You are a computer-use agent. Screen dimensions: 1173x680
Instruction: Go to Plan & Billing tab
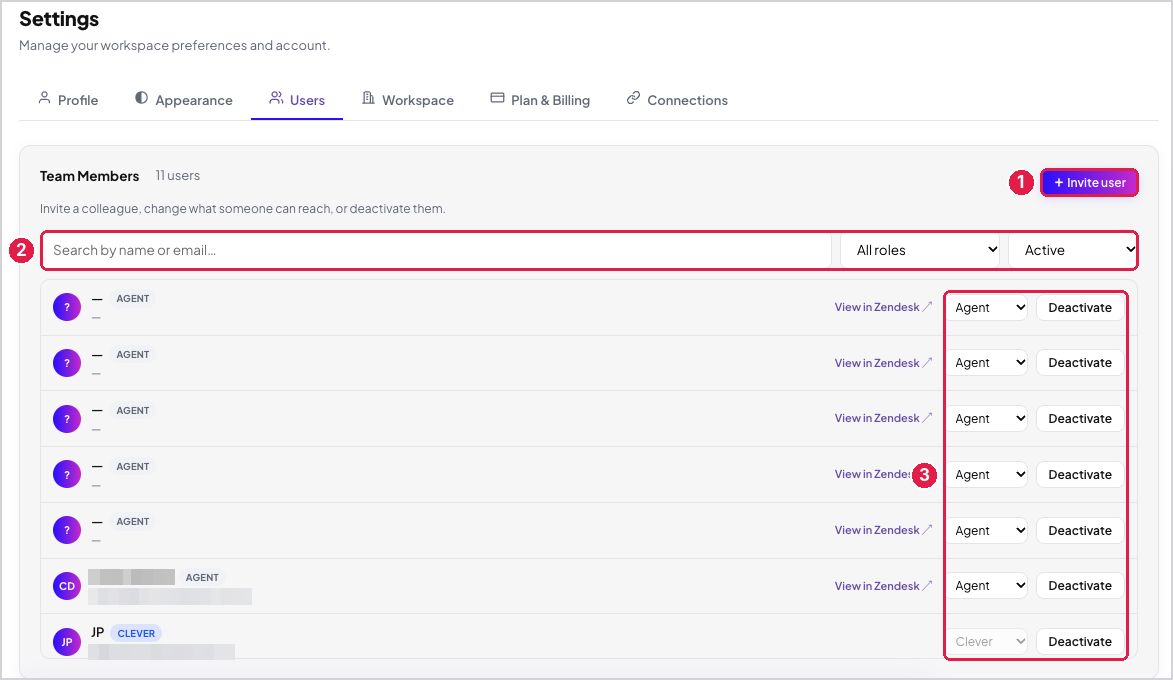[x=540, y=99]
